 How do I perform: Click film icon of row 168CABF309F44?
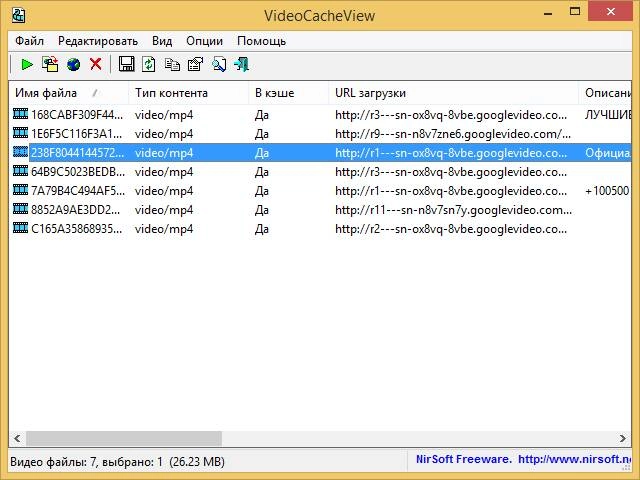coord(20,113)
